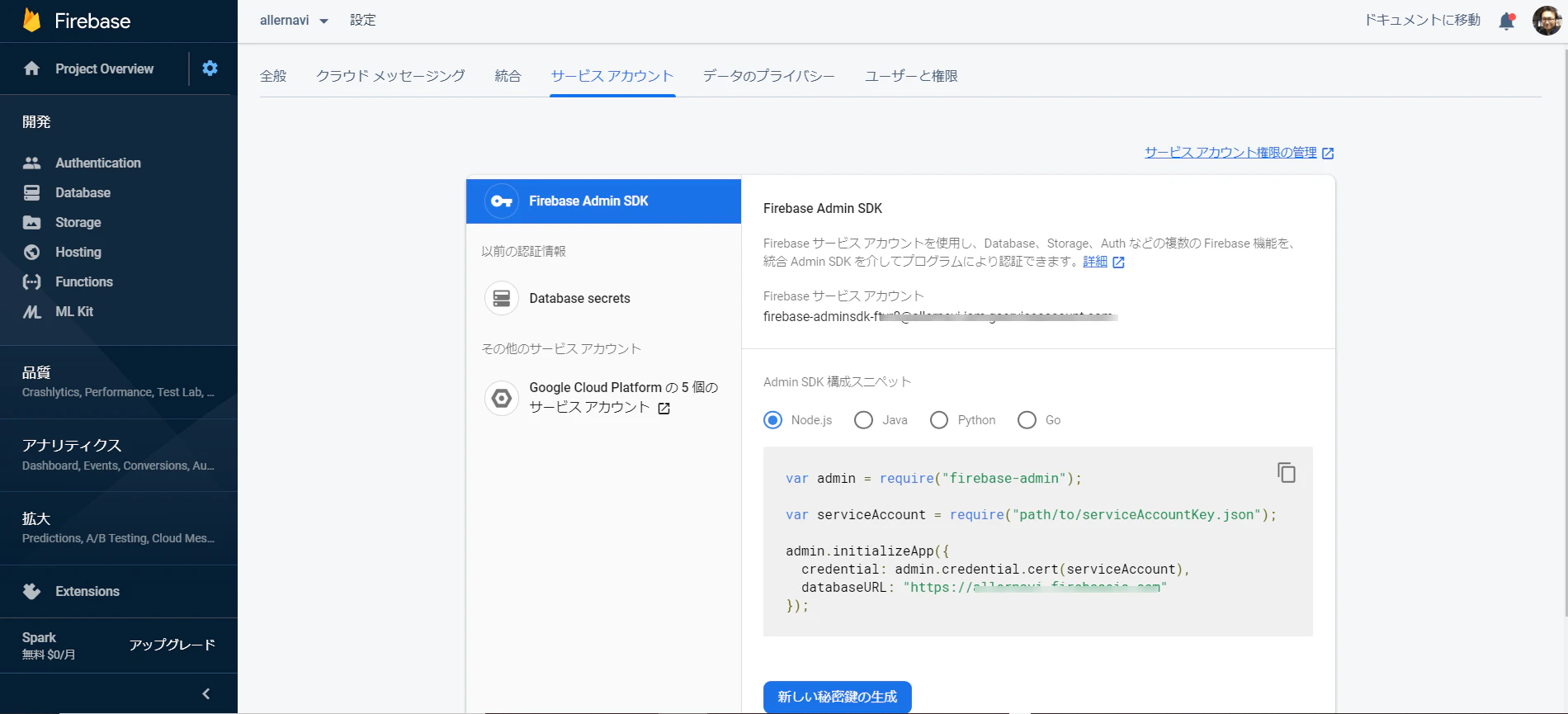Screen dimensions: 1568x714
Task: Click the Project Overview home icon
Action: (x=32, y=69)
